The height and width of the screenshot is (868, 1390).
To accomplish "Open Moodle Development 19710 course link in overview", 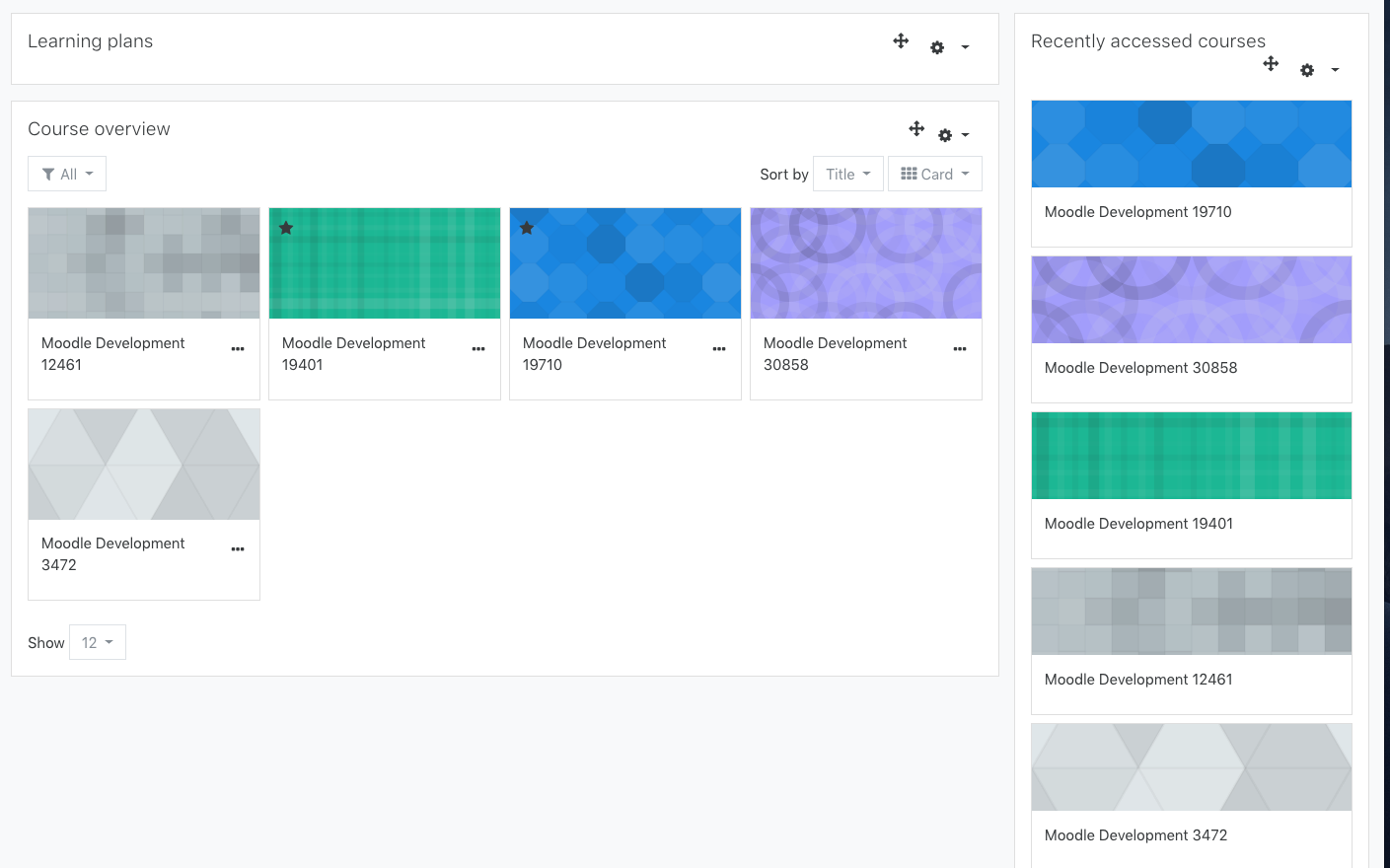I will pyautogui.click(x=594, y=353).
